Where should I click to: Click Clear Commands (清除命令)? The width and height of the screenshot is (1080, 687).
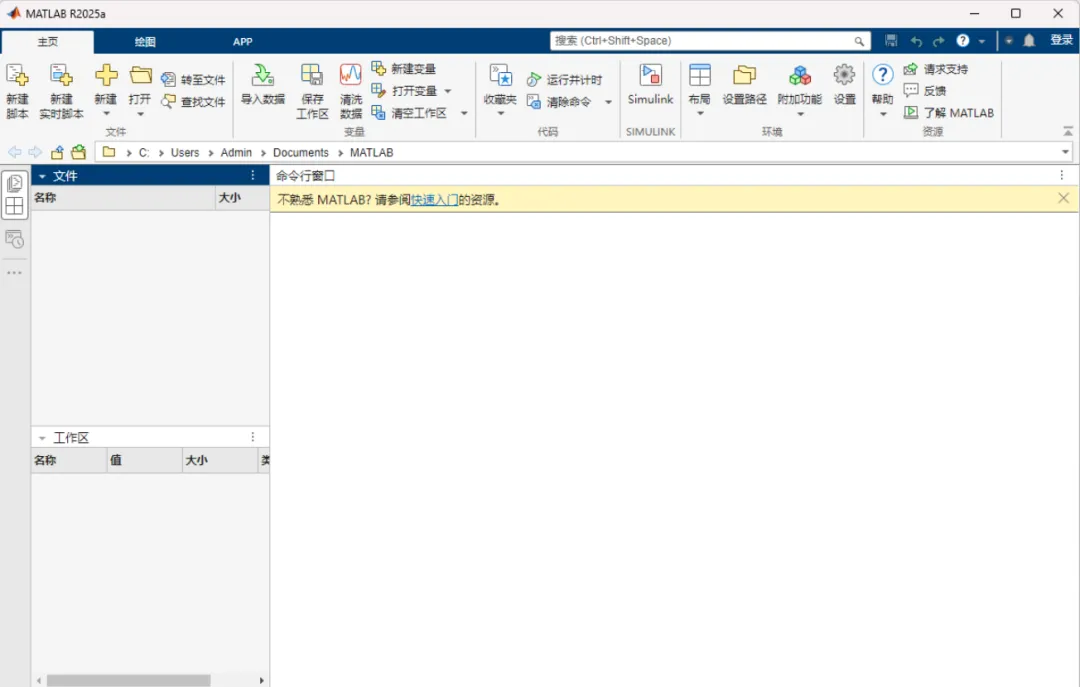point(559,101)
